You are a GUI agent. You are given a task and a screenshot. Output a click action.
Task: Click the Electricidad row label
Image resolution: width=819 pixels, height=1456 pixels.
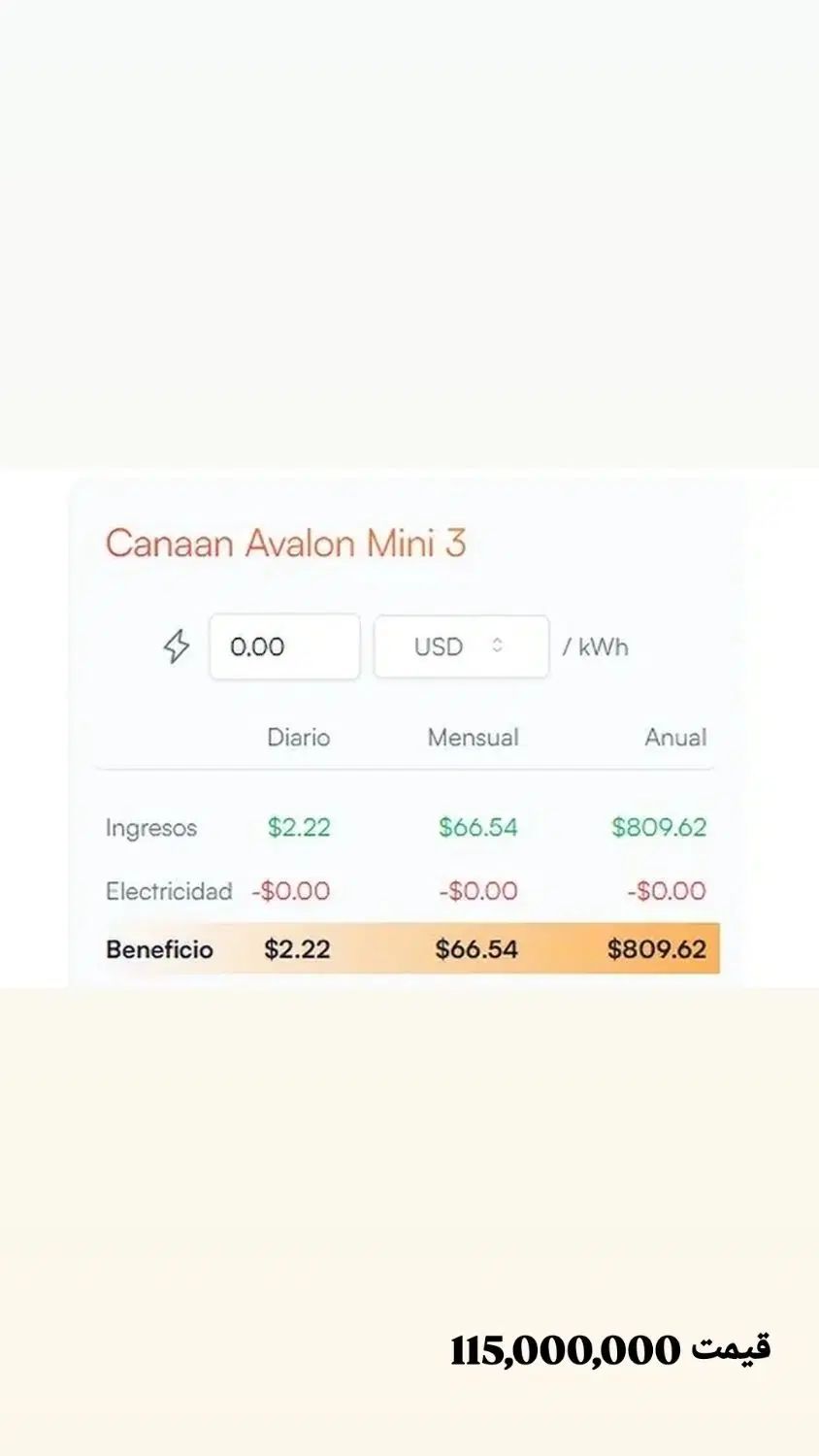point(169,891)
